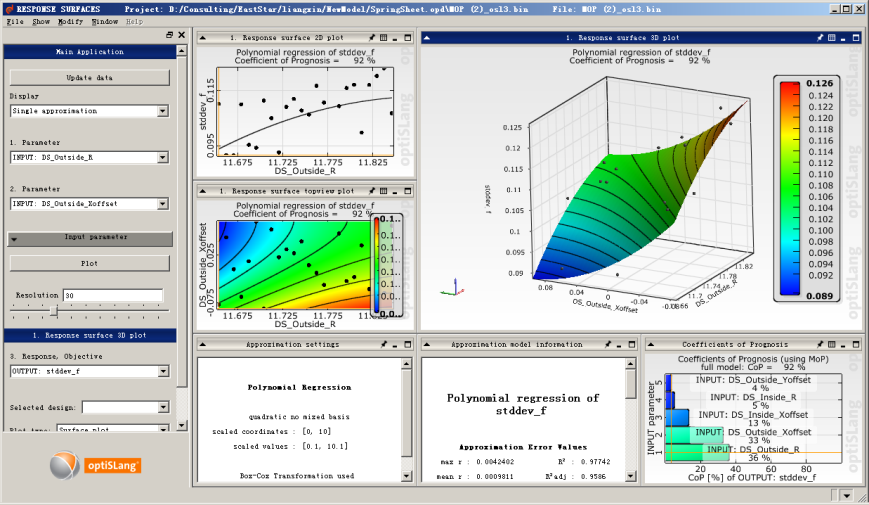Open the Window menu
Image resolution: width=869 pixels, height=505 pixels.
tap(105, 22)
